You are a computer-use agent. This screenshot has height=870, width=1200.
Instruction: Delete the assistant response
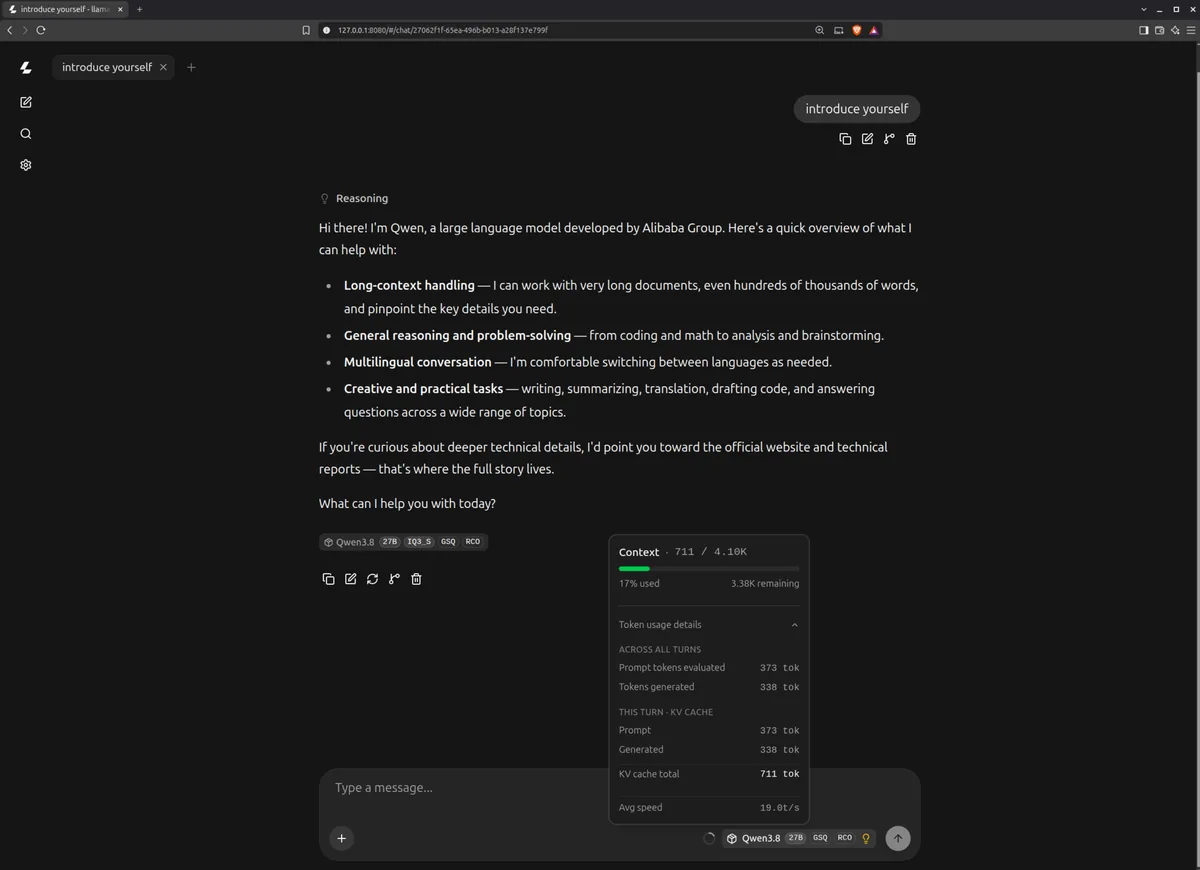coord(416,579)
